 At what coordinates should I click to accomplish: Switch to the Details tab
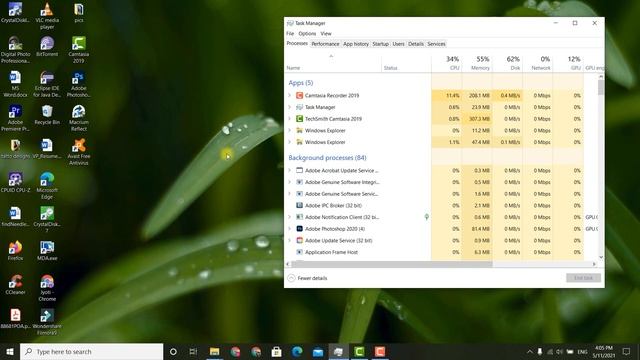tap(416, 44)
